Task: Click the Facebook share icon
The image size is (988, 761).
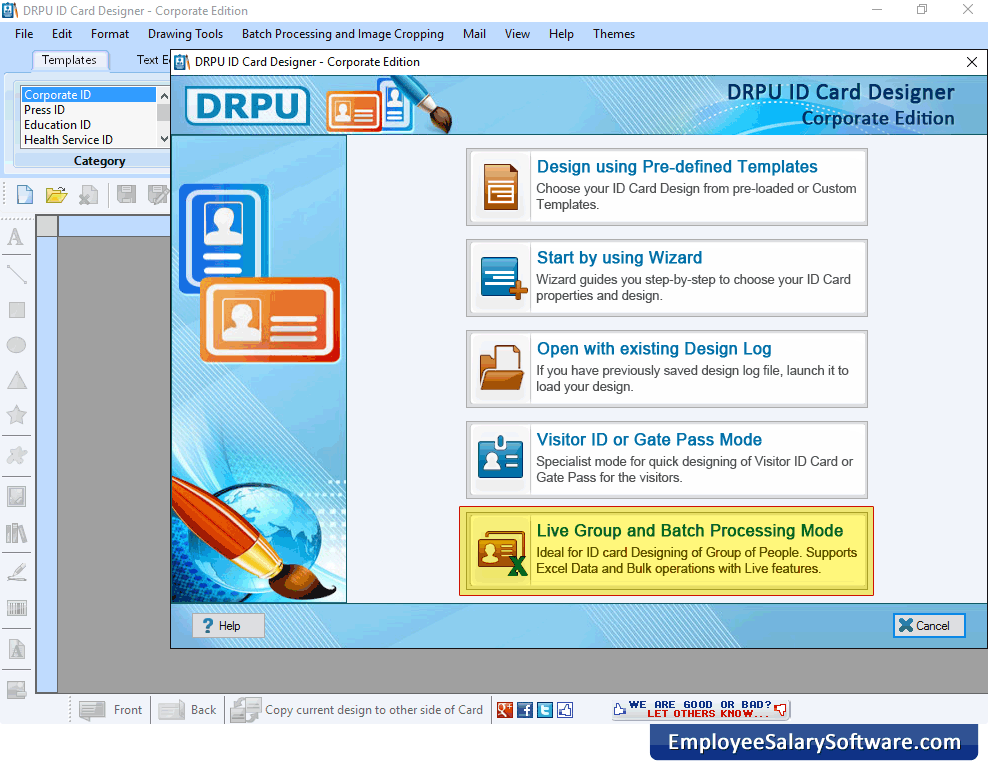Action: 525,711
